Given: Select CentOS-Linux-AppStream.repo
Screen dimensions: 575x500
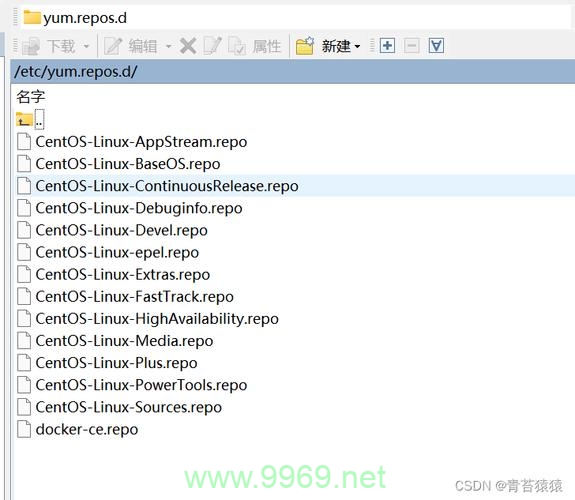Looking at the screenshot, I should click(141, 142).
